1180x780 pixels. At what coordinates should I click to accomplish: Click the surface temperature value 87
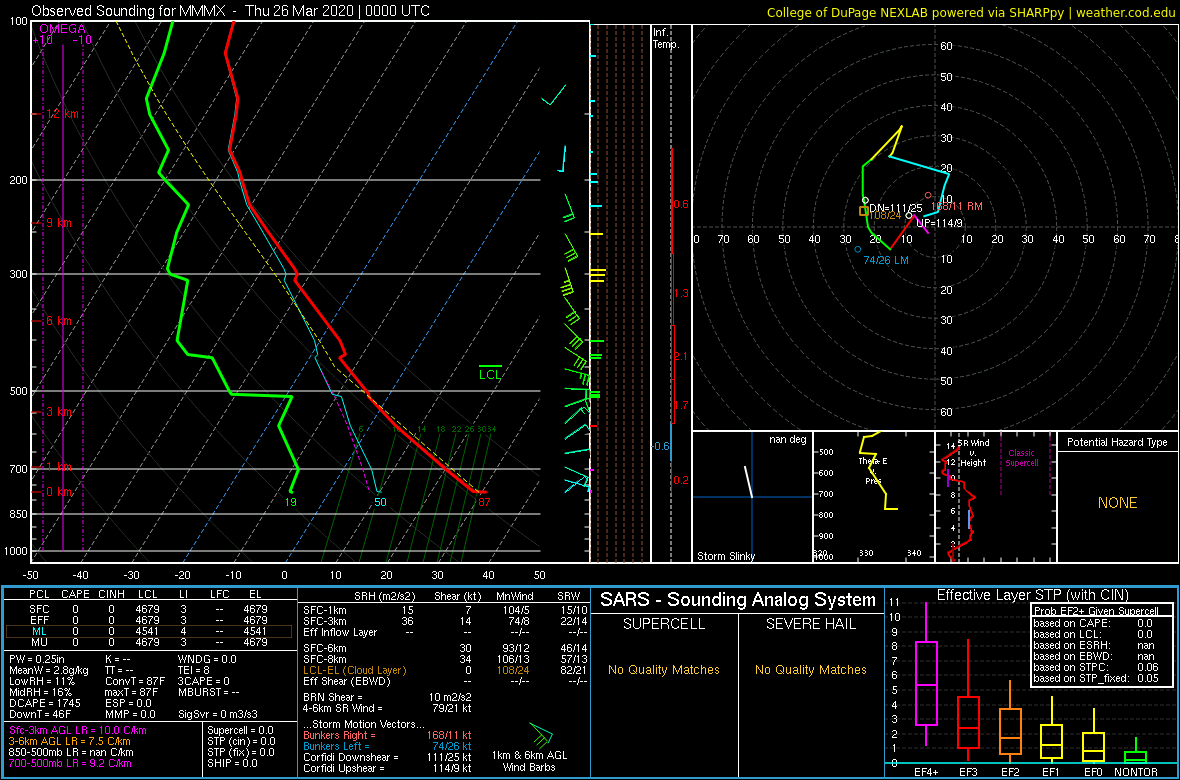[x=485, y=502]
